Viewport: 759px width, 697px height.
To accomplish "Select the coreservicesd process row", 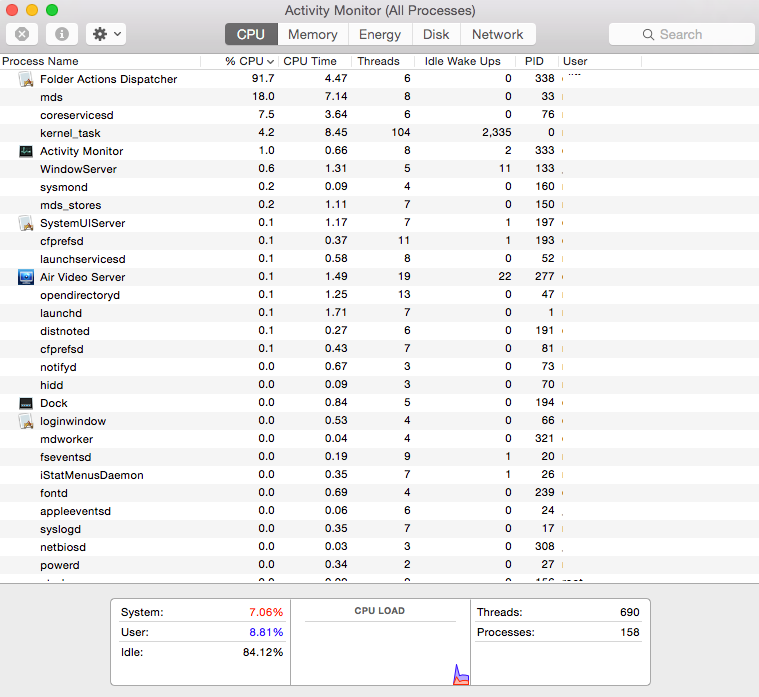I will (380, 115).
